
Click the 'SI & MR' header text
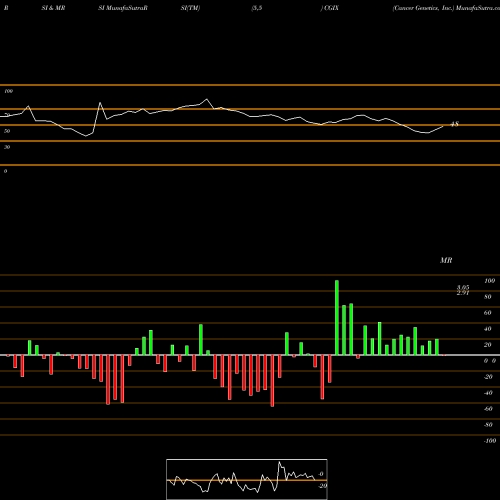53,8
